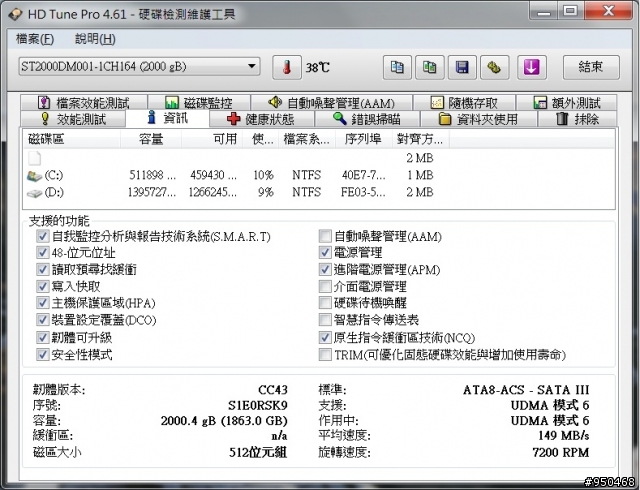
Task: Toggle the 安全性模式 checkbox
Action: click(42, 354)
